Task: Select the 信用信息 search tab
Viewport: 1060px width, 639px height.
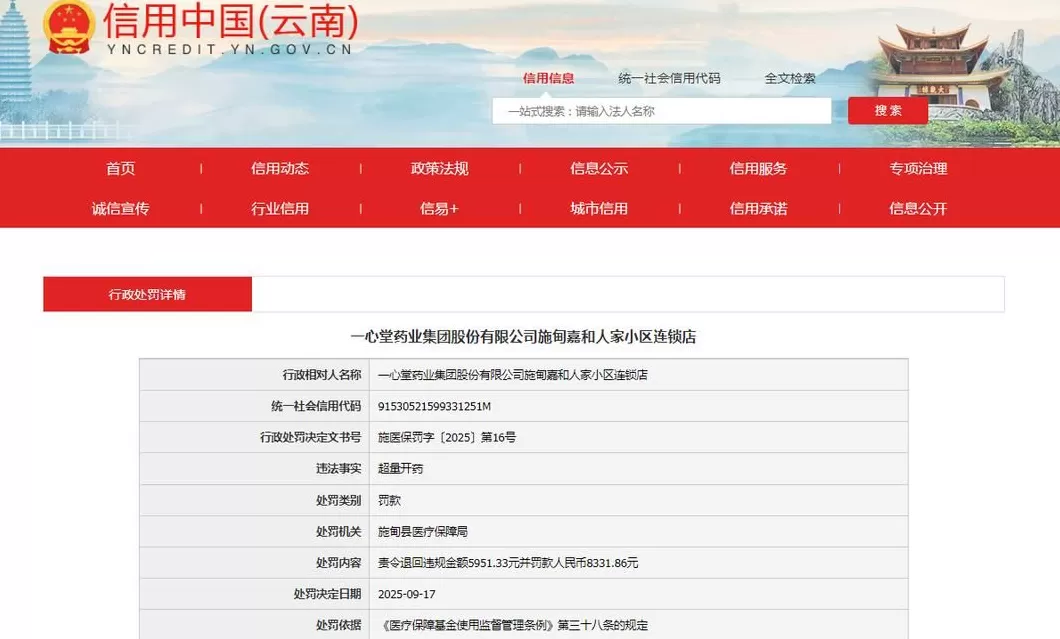Action: pyautogui.click(x=548, y=78)
